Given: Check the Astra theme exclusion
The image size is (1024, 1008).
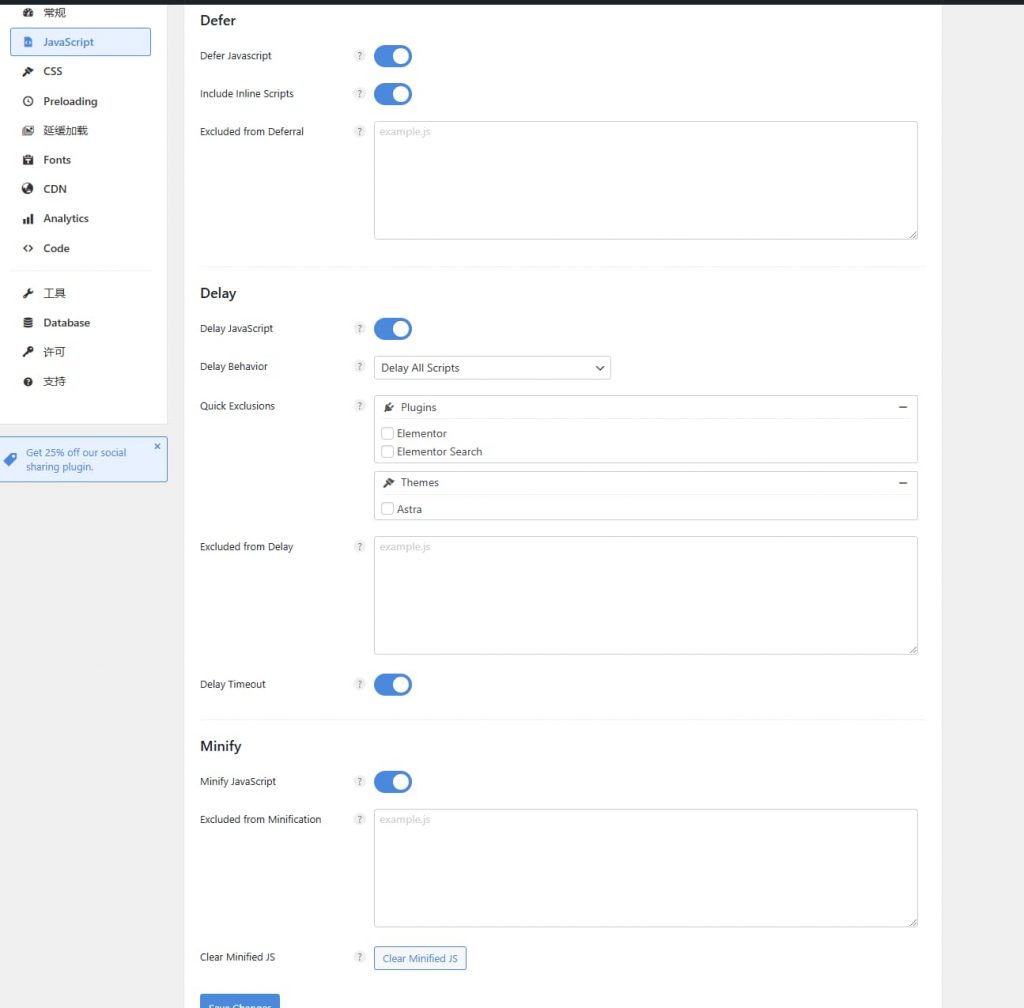Looking at the screenshot, I should 387,509.
